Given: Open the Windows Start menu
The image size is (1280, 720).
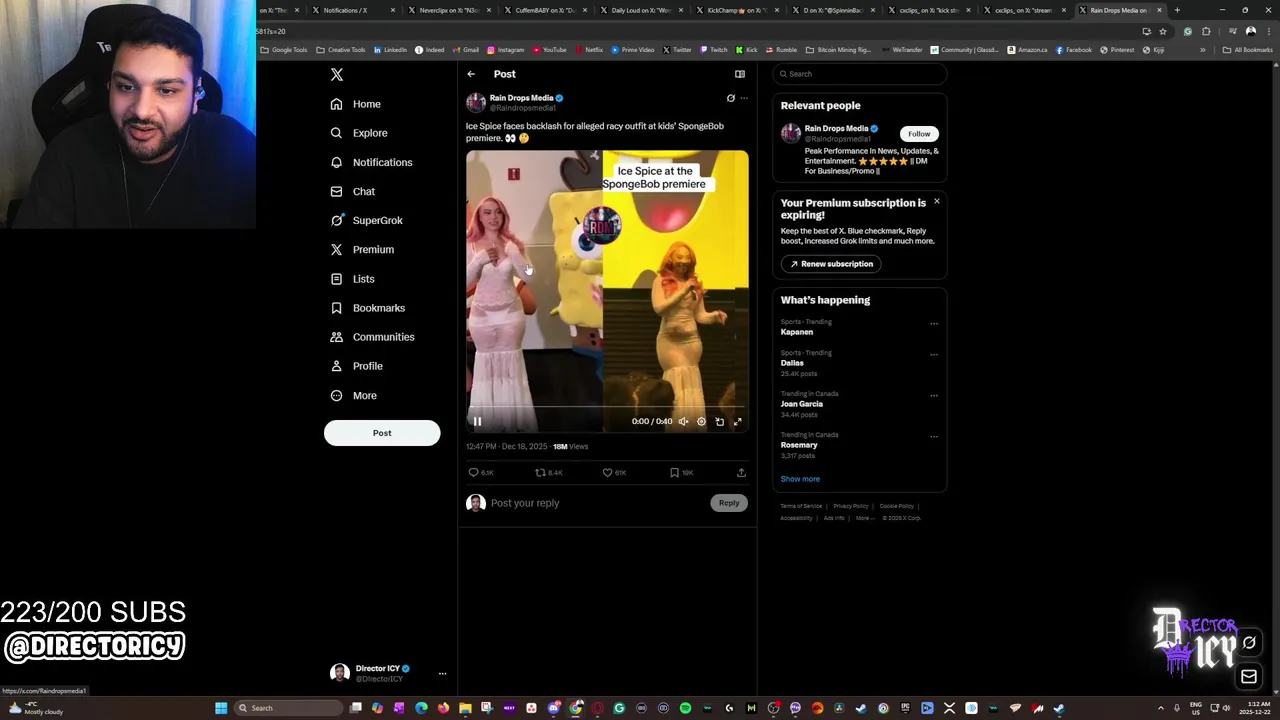Looking at the screenshot, I should click(221, 708).
